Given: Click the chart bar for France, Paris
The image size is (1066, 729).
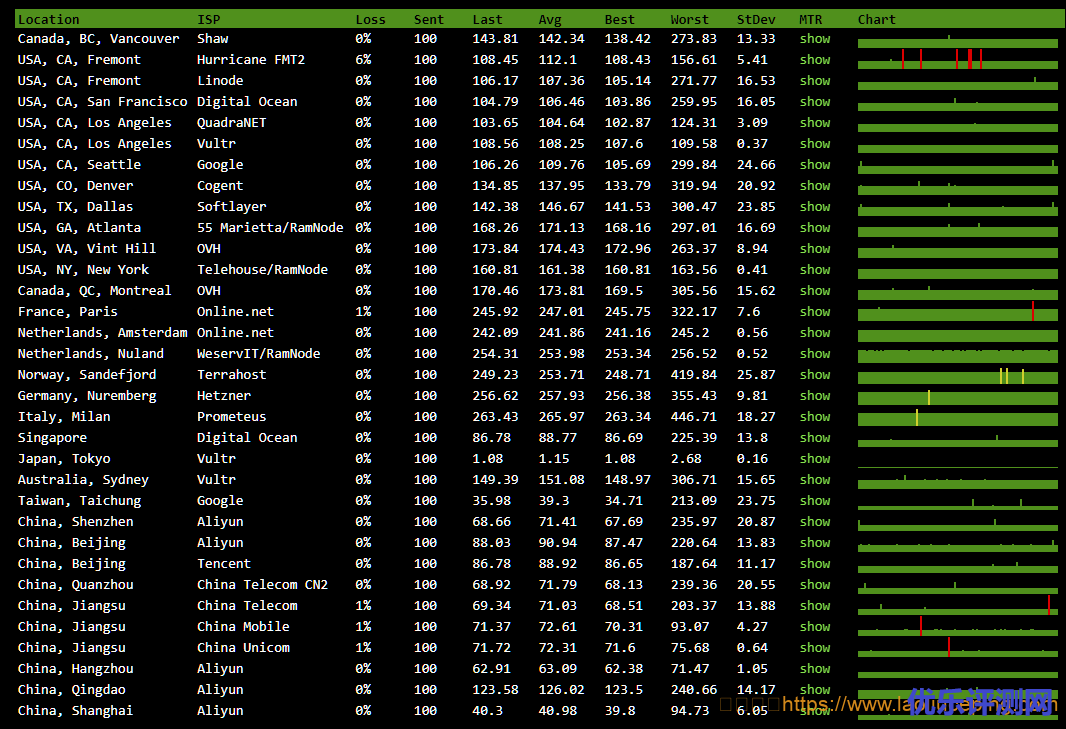Looking at the screenshot, I should click(957, 313).
